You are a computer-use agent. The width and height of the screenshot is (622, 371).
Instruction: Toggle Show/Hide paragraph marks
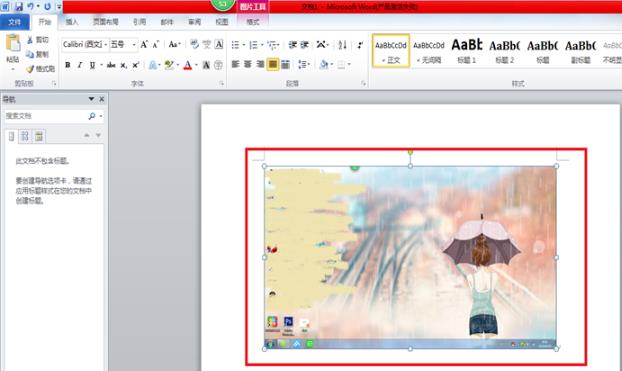click(x=360, y=45)
